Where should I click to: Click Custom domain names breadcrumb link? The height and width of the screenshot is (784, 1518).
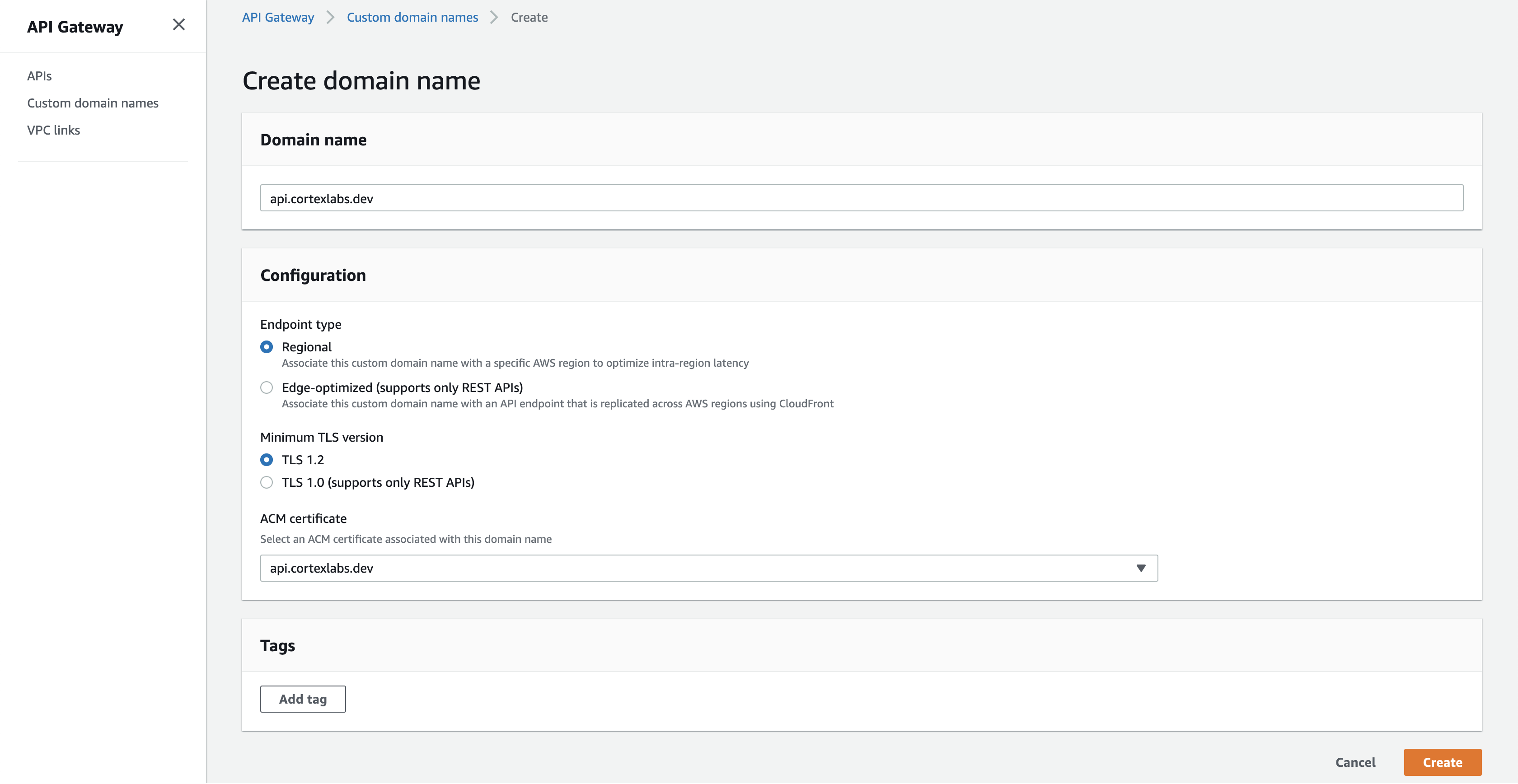click(x=412, y=18)
